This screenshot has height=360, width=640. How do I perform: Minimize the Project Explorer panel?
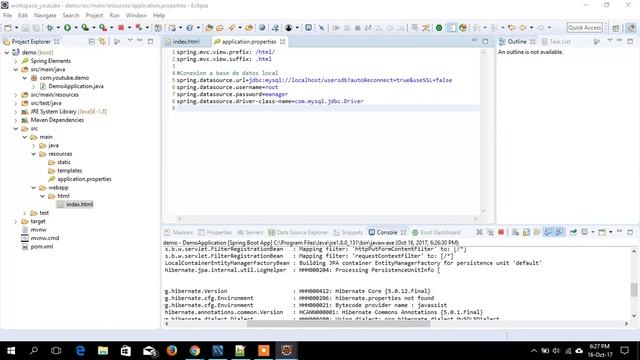[x=140, y=41]
